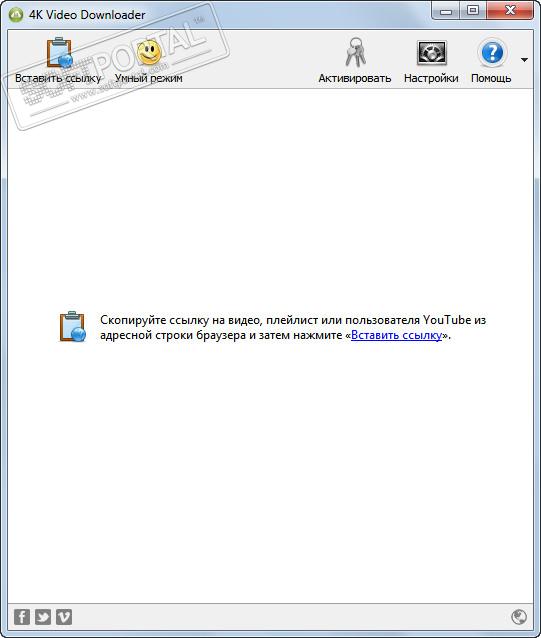Open the Twitter page icon
The width and height of the screenshot is (541, 638).
(43, 617)
